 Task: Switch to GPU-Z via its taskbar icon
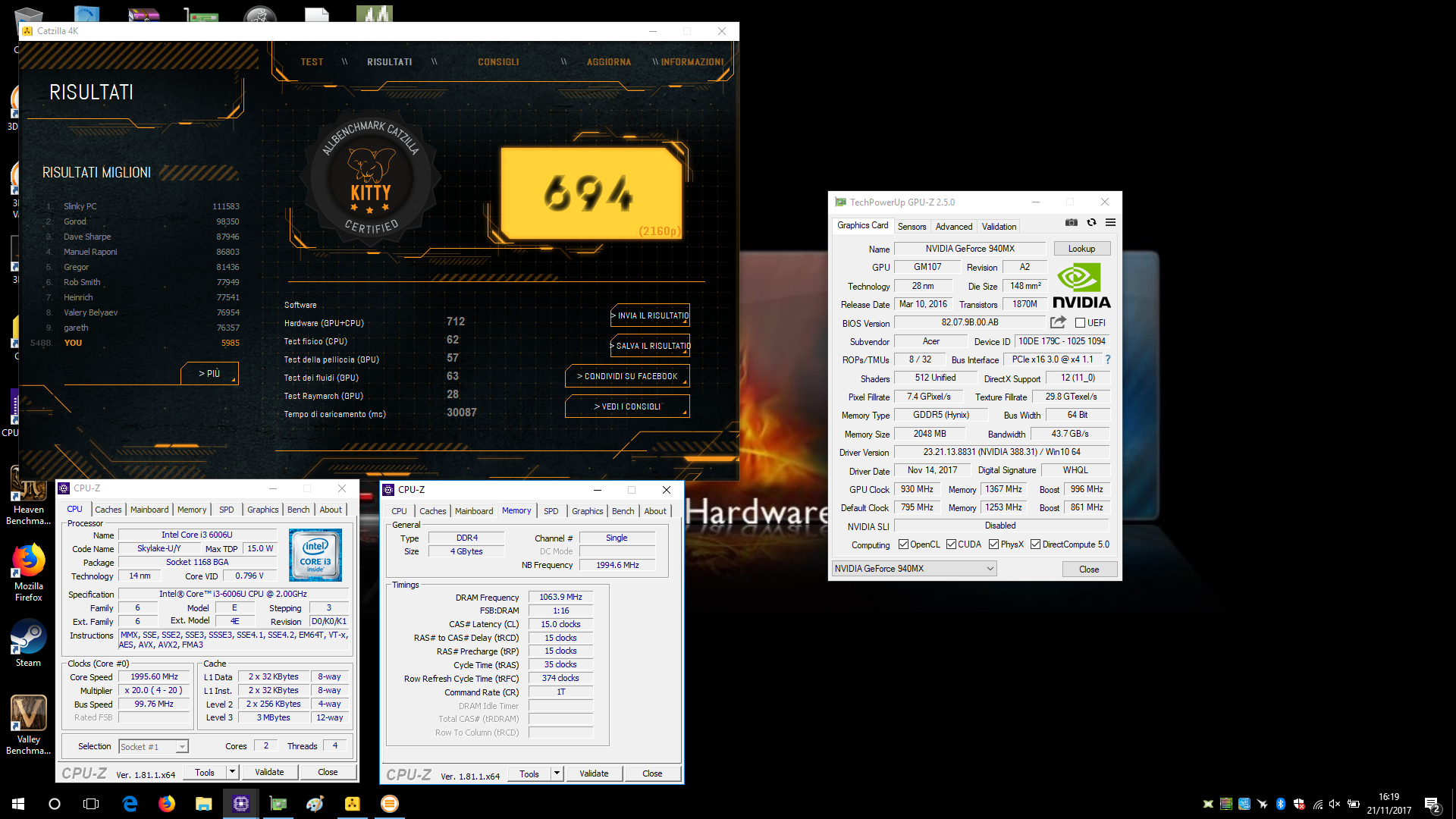[278, 804]
